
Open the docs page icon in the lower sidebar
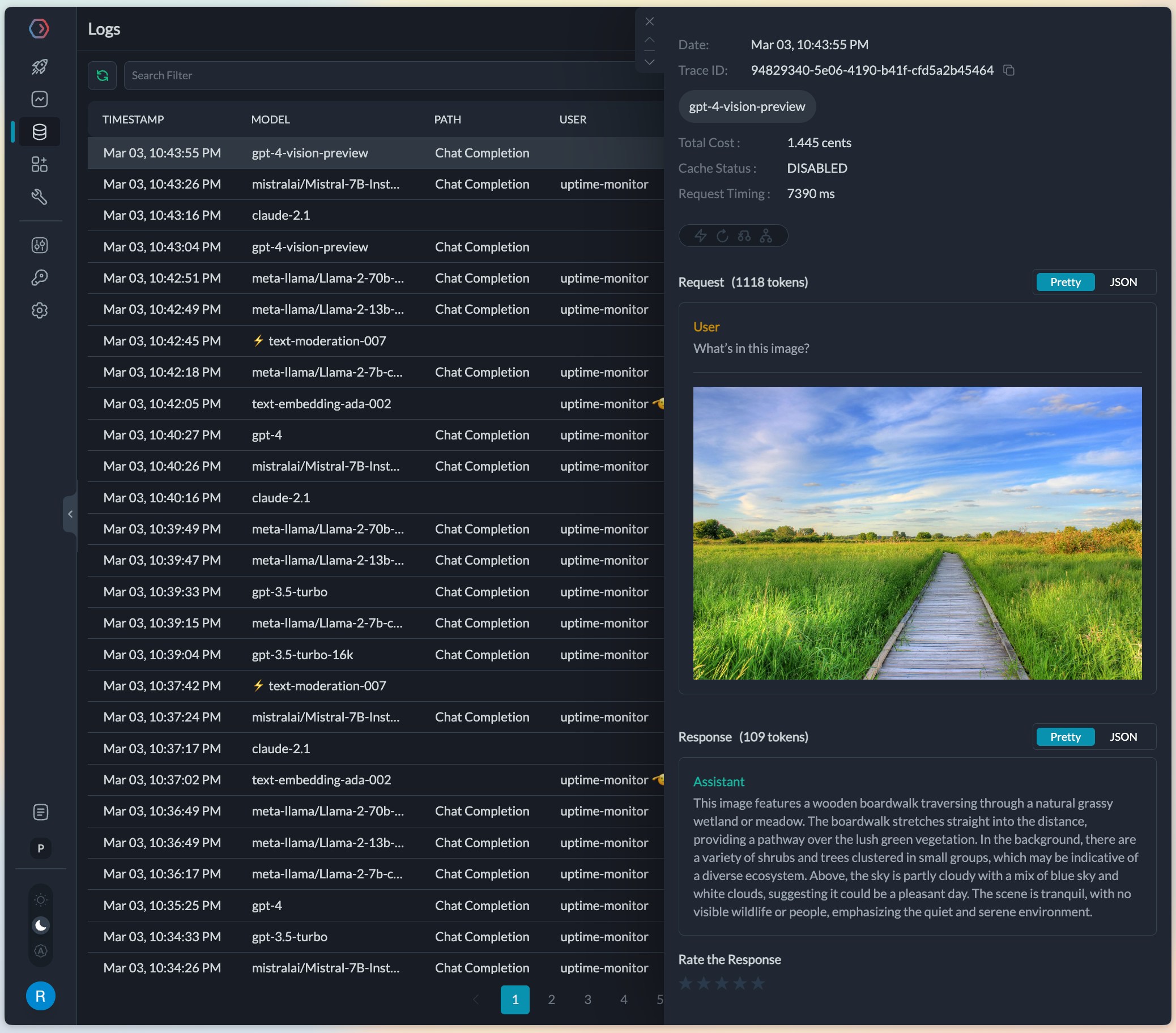click(x=40, y=812)
